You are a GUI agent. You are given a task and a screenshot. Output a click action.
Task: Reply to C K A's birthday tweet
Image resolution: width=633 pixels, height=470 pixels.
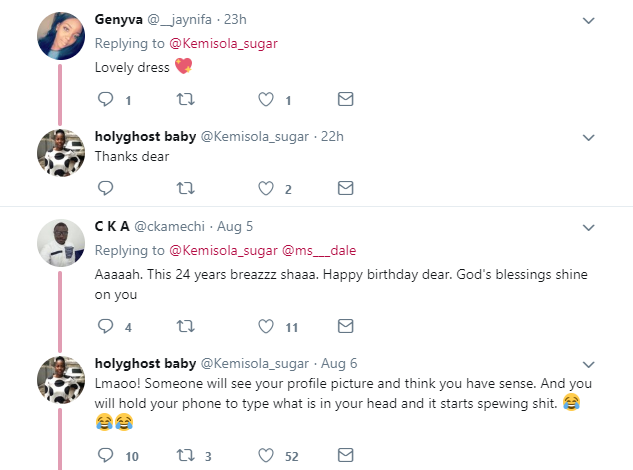click(105, 325)
